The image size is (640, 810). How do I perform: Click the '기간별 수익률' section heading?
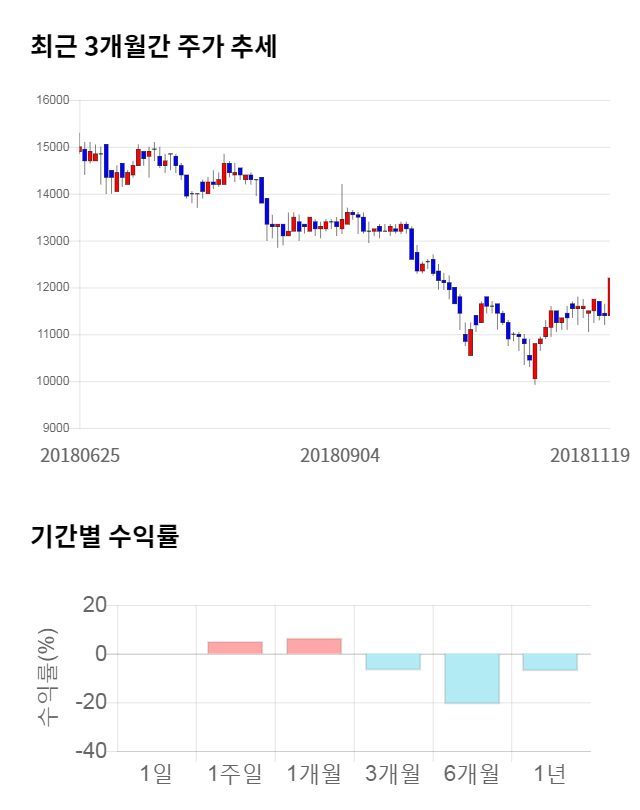[104, 536]
